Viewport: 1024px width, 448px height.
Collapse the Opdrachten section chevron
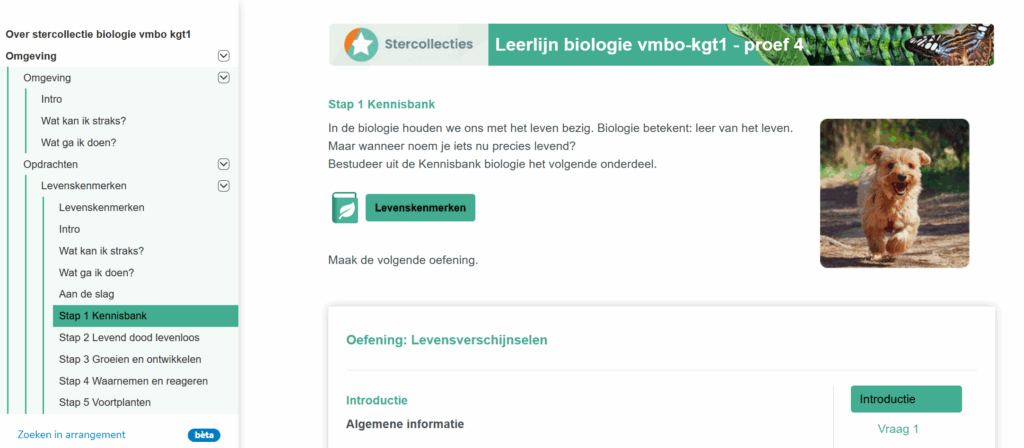coord(224,164)
